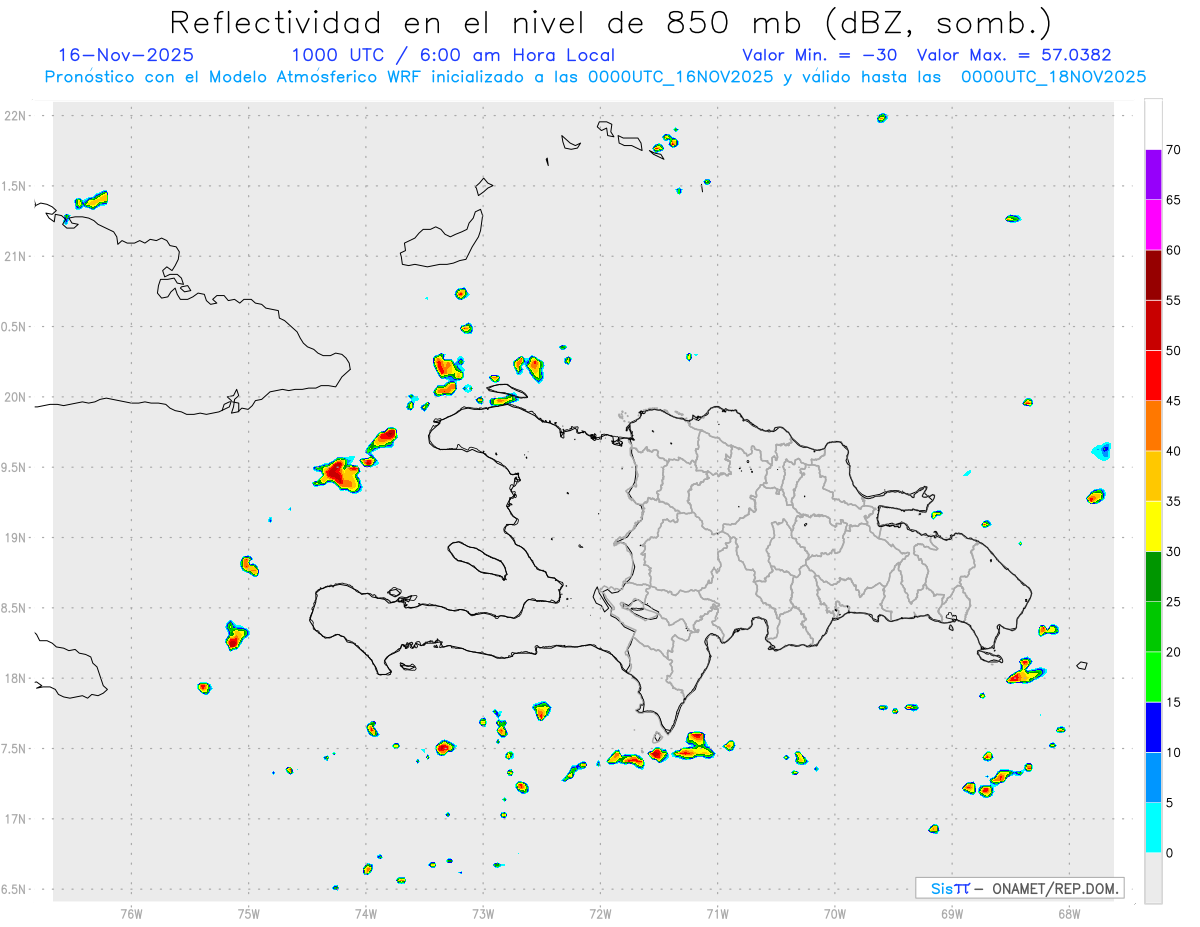The image size is (1200, 927).
Task: Click the '68W' longitude label
Action: 1069,913
